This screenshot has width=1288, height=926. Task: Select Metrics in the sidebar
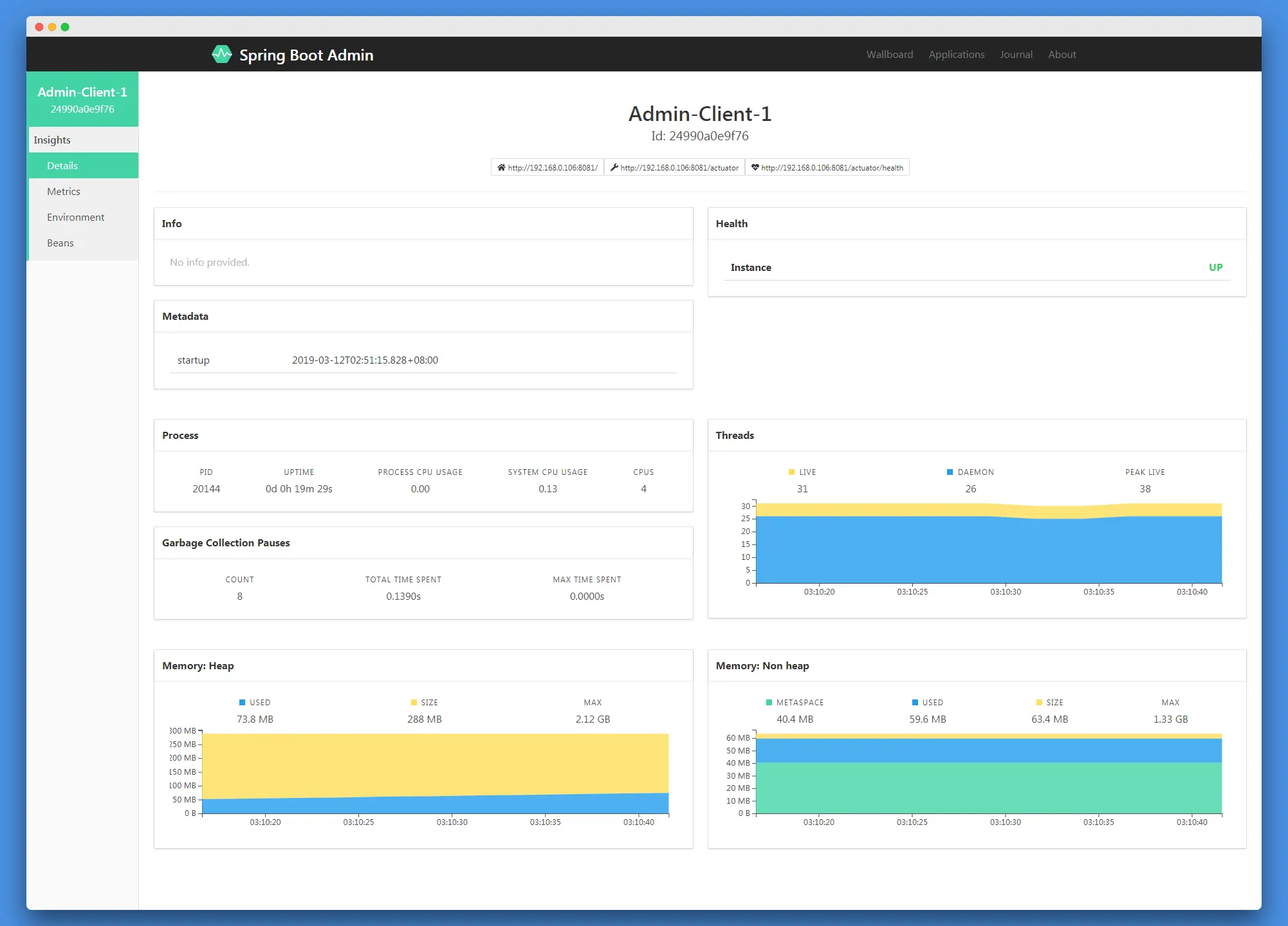click(64, 192)
